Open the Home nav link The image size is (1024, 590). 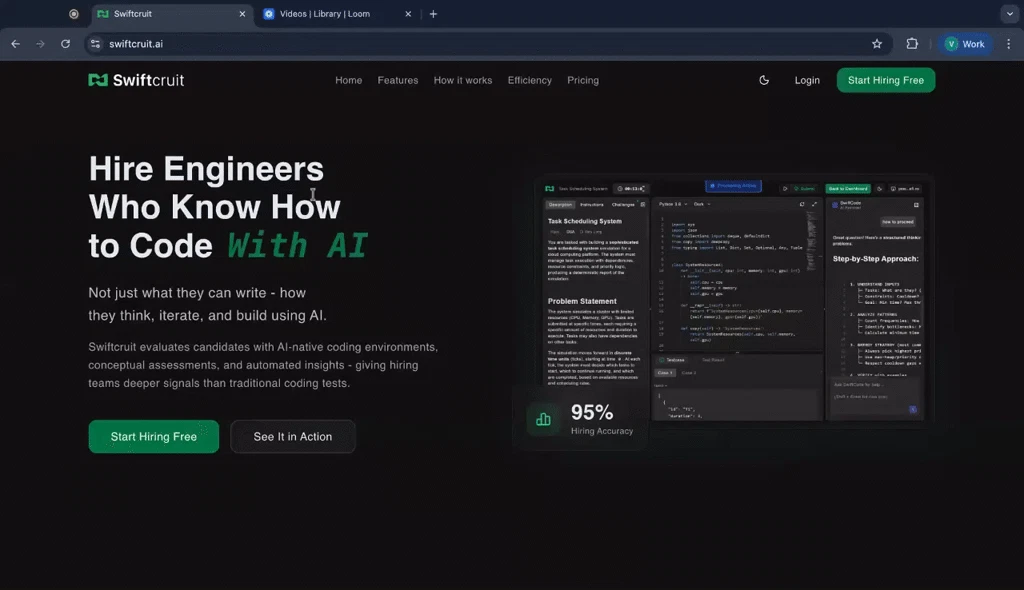tap(348, 80)
